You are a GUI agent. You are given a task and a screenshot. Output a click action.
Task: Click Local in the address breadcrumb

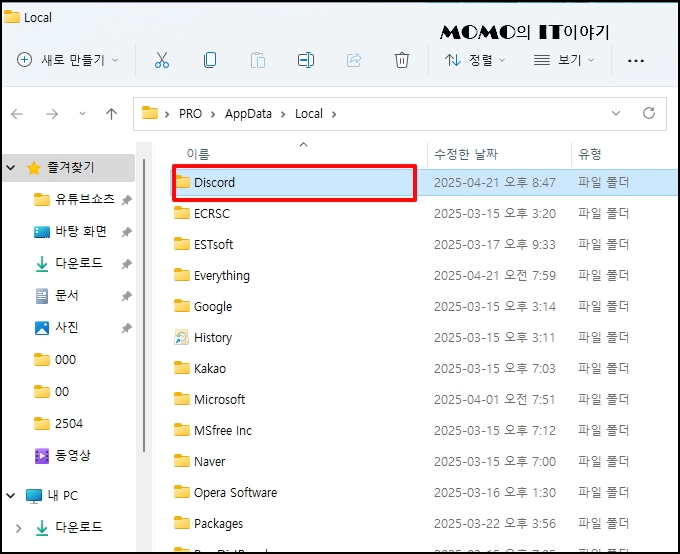309,114
